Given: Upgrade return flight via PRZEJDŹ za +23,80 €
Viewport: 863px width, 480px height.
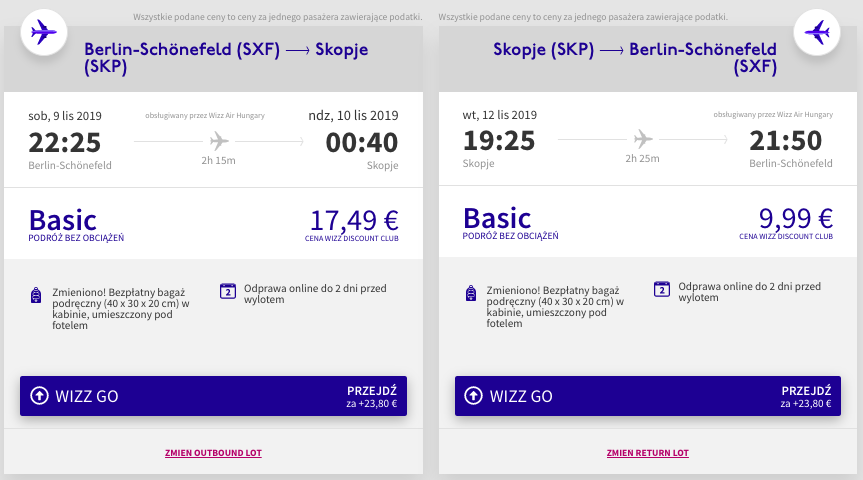Looking at the screenshot, I should tap(805, 397).
